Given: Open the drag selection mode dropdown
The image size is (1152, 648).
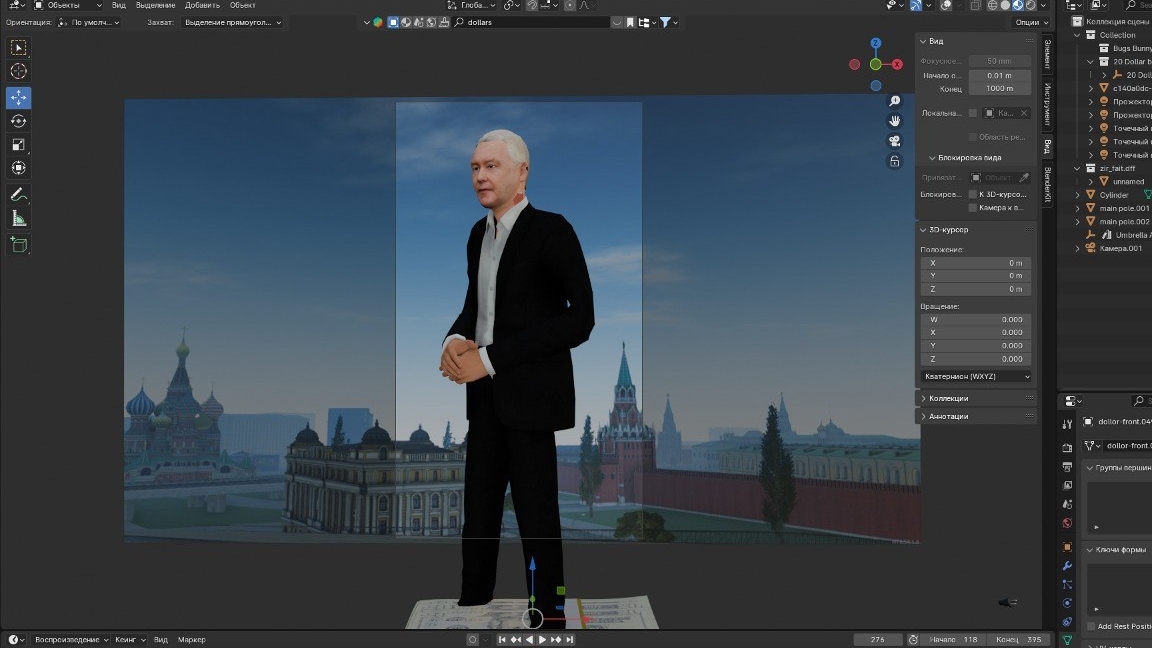Looking at the screenshot, I should [x=231, y=23].
